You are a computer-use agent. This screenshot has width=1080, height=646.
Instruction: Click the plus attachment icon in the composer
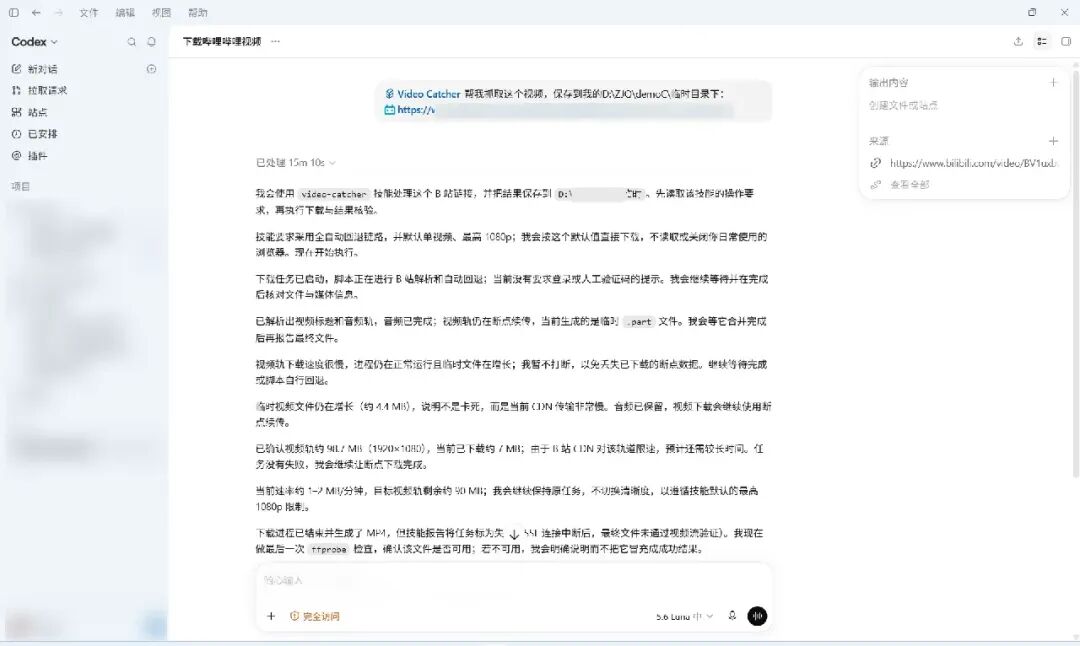(x=271, y=616)
